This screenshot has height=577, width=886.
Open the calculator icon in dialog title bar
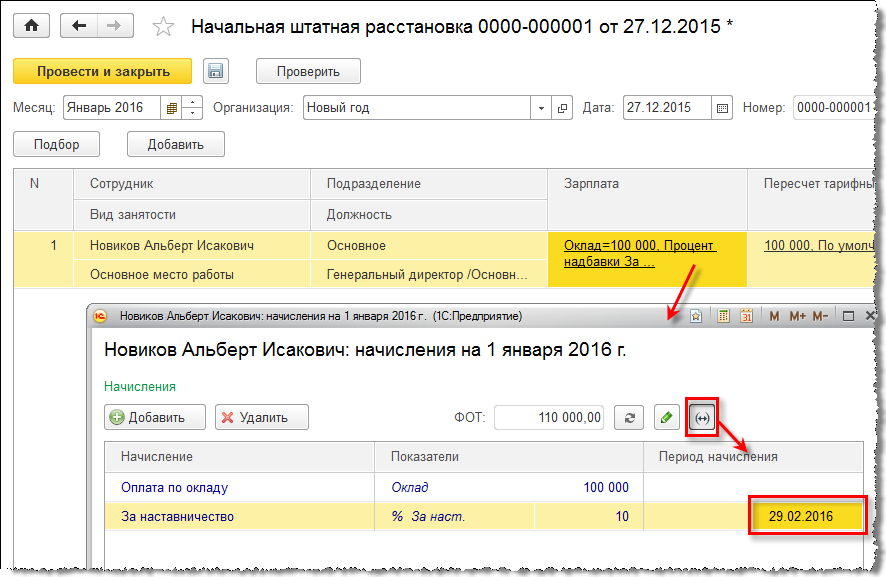tap(723, 316)
